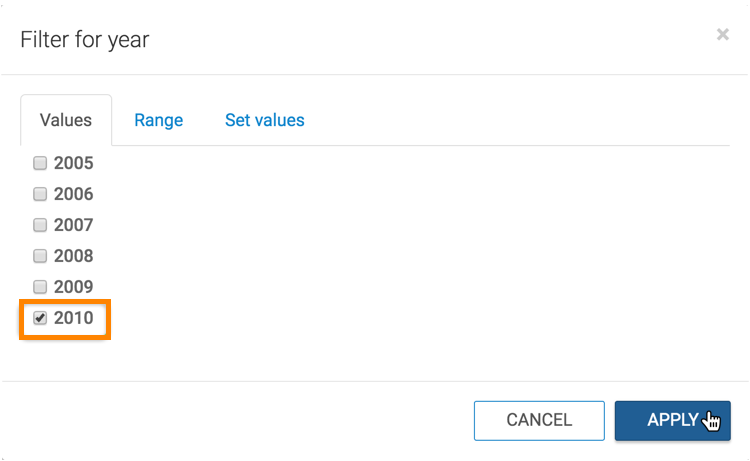Image resolution: width=750 pixels, height=461 pixels.
Task: Click the 2006 year label text
Action: pos(74,194)
